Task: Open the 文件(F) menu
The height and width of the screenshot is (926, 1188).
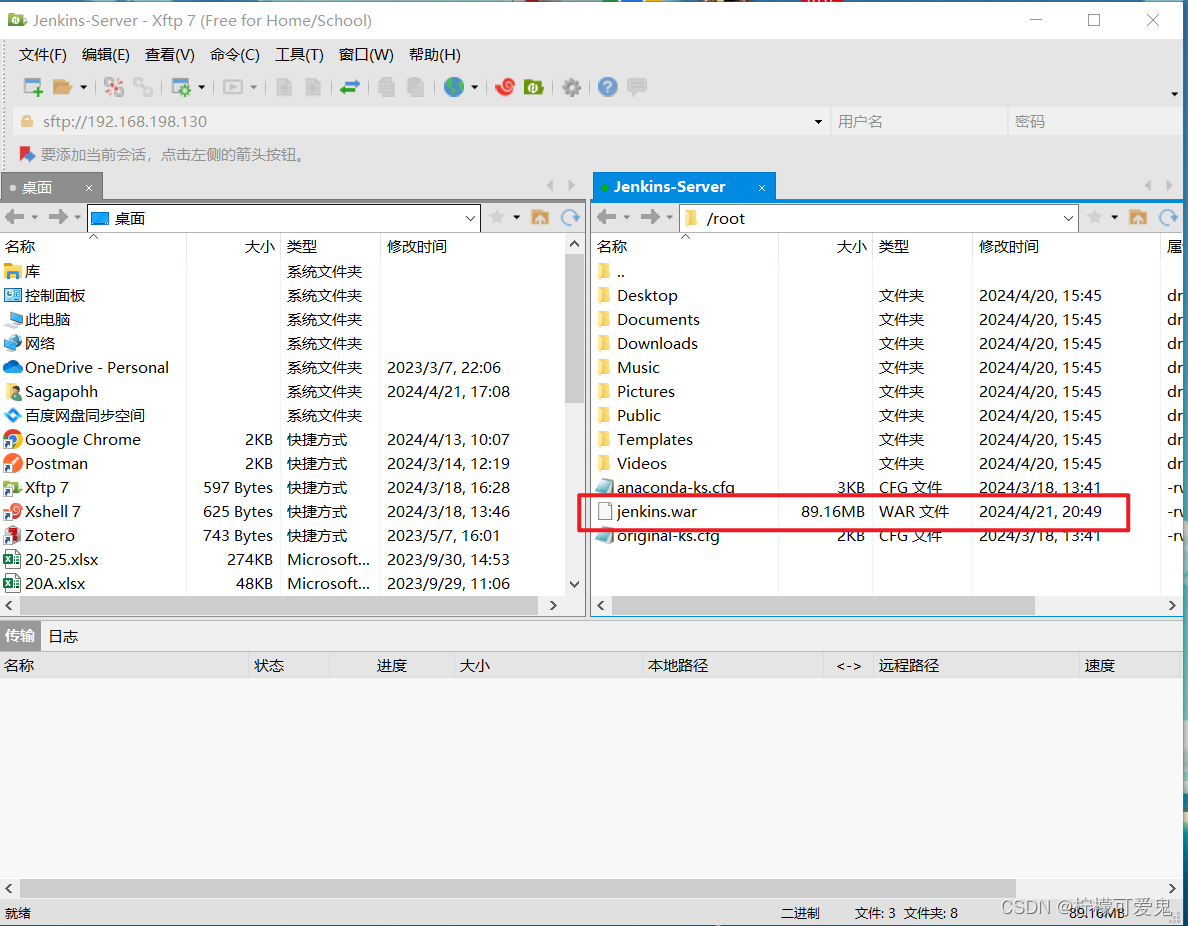Action: coord(42,55)
